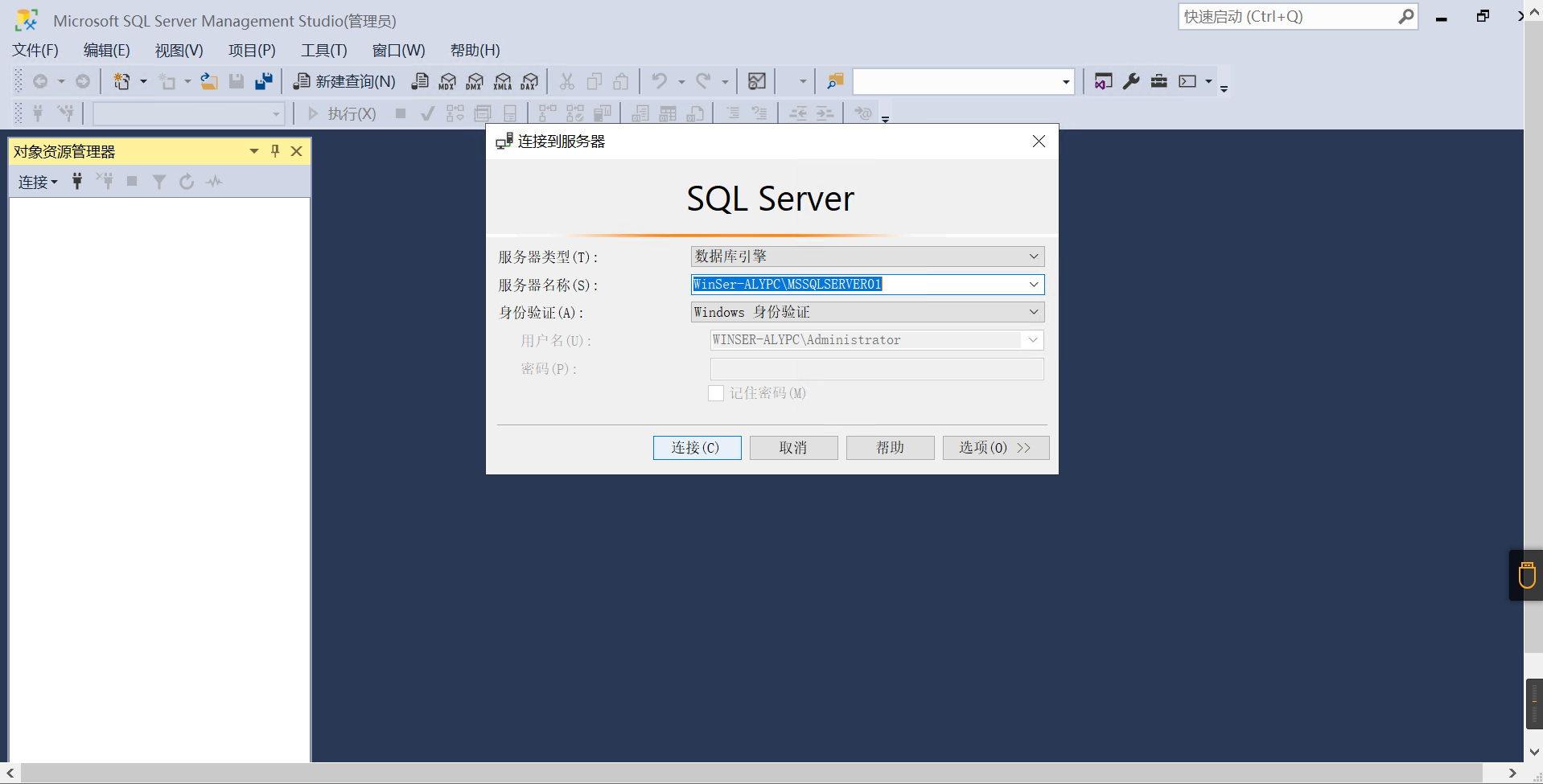Open the 服务器类型 dropdown
Viewport: 1543px width, 784px height.
[1034, 257]
